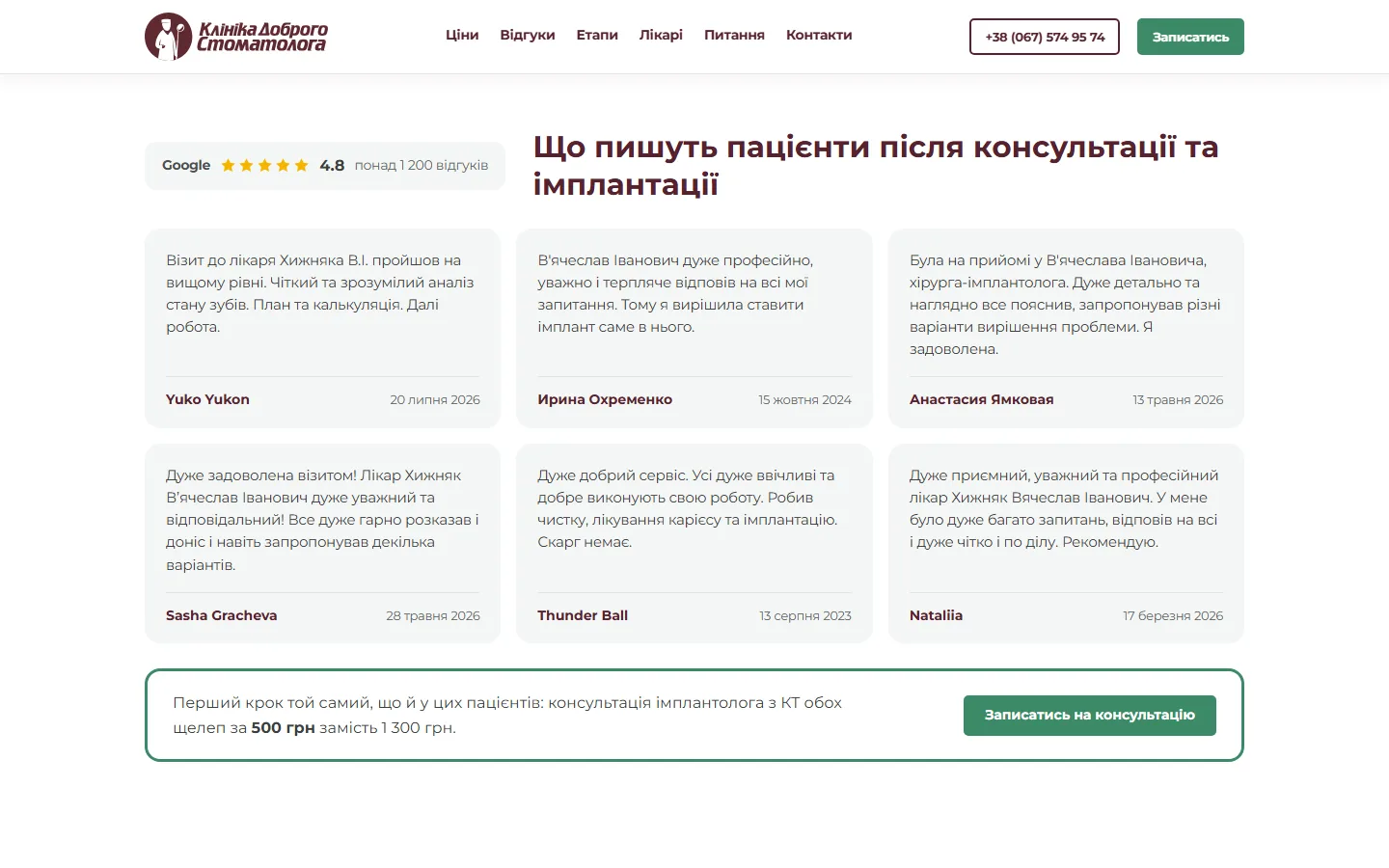Click the Google rating stars
The height and width of the screenshot is (868, 1389).
click(x=264, y=166)
